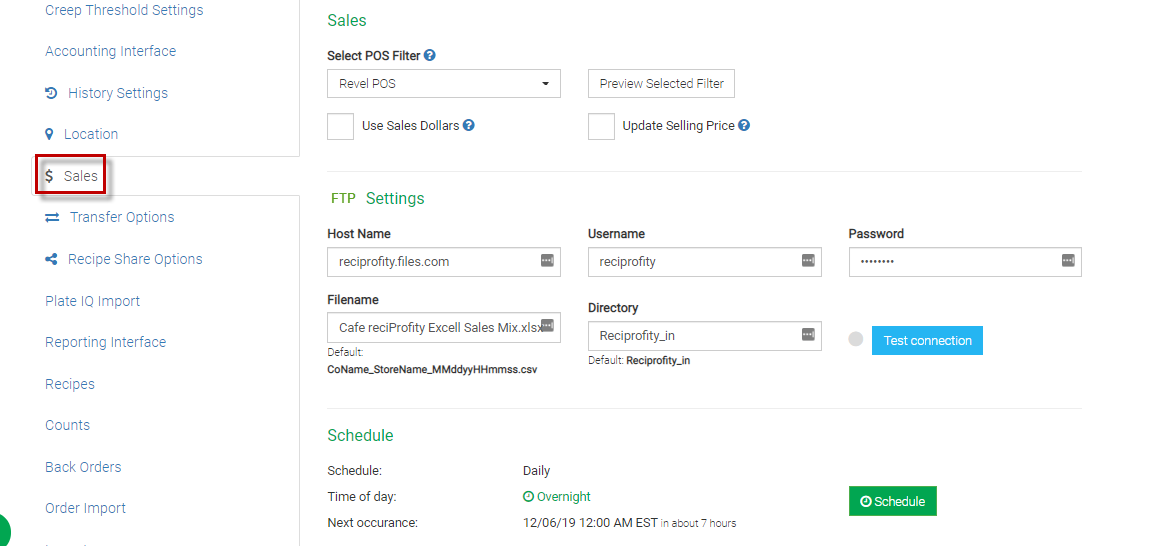Click the Preview Selected Filter button
Viewport: 1150px width, 546px height.
(x=661, y=84)
